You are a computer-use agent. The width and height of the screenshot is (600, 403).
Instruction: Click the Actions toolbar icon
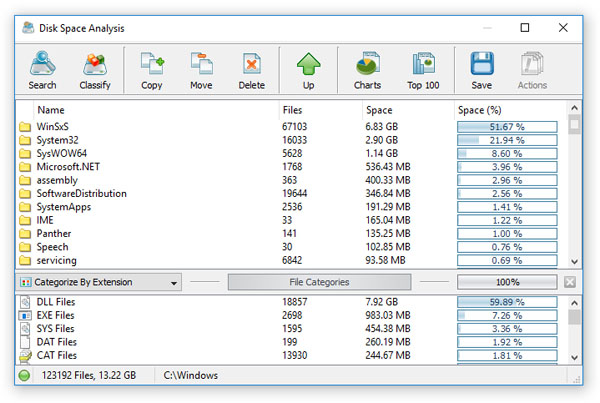coord(532,70)
